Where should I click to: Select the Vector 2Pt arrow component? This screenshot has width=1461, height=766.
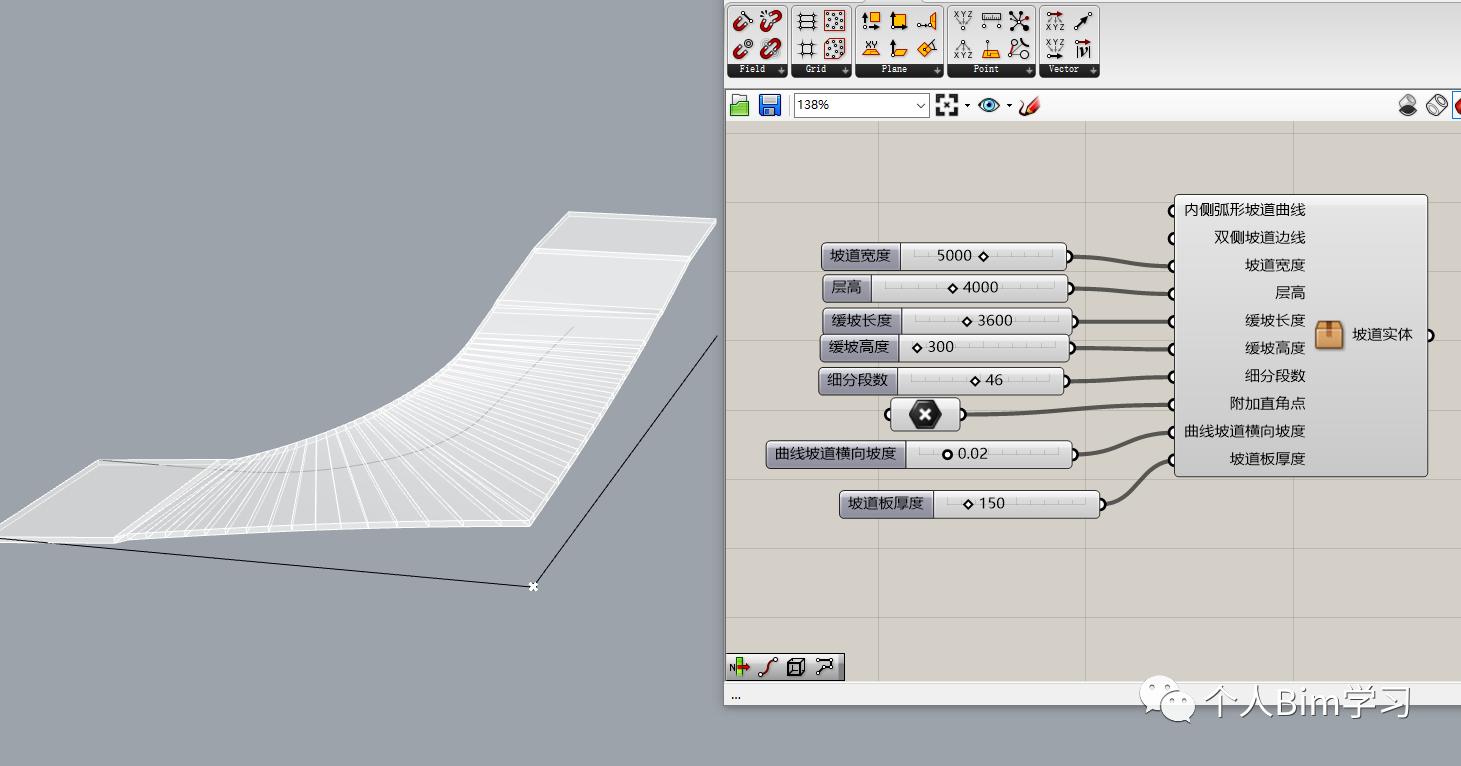pos(1083,20)
